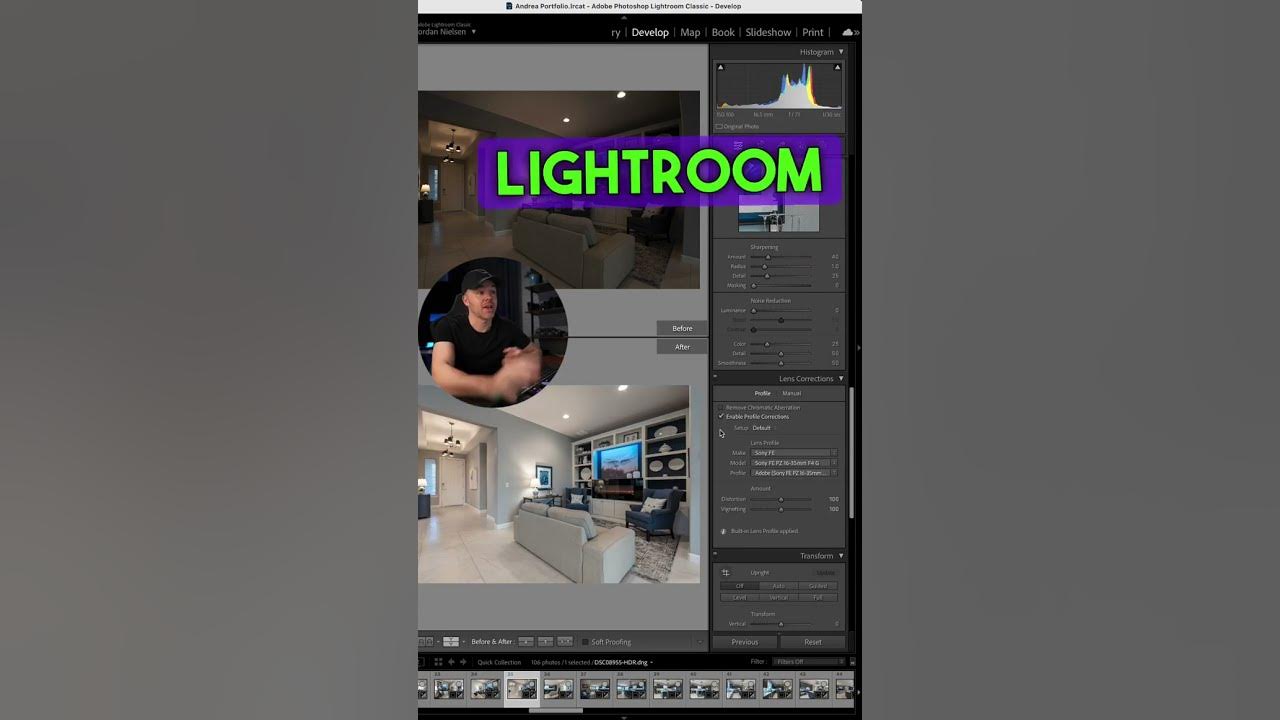The height and width of the screenshot is (720, 1280).
Task: Swap Before and After settings
Action: [565, 641]
